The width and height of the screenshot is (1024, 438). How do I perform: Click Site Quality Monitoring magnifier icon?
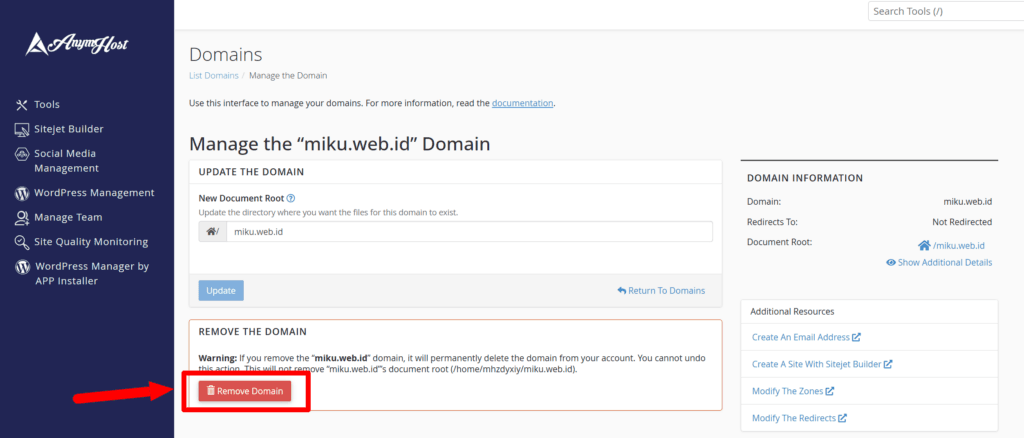click(22, 242)
